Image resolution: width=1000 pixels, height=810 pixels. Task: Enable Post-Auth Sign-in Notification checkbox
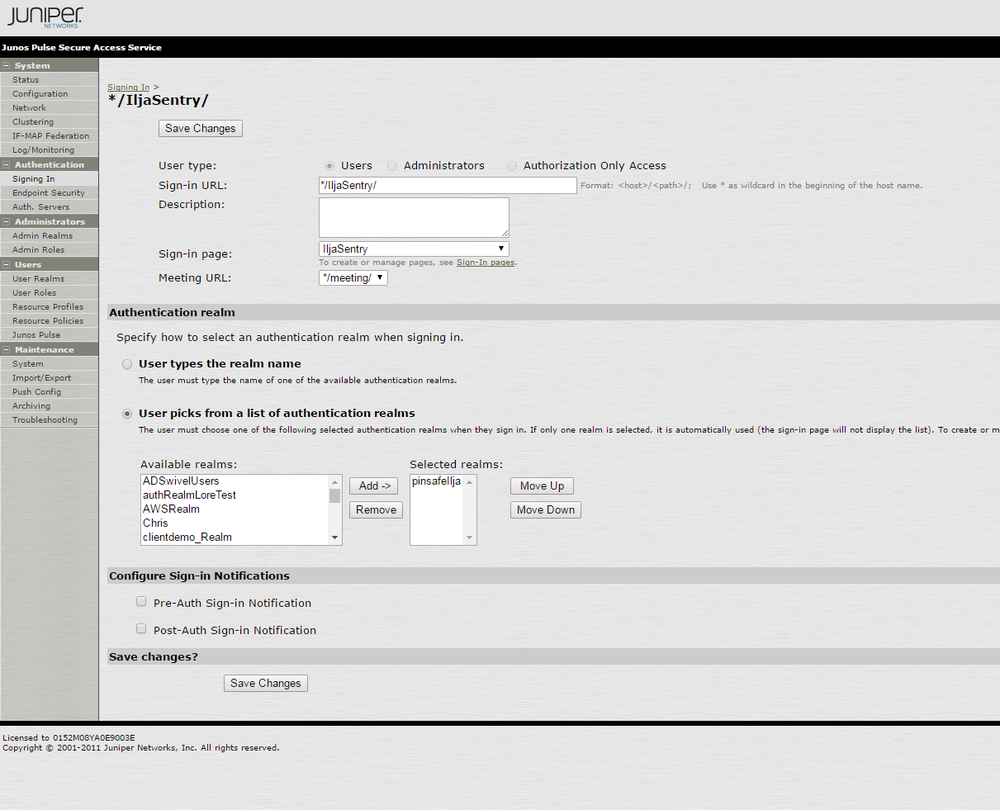141,629
